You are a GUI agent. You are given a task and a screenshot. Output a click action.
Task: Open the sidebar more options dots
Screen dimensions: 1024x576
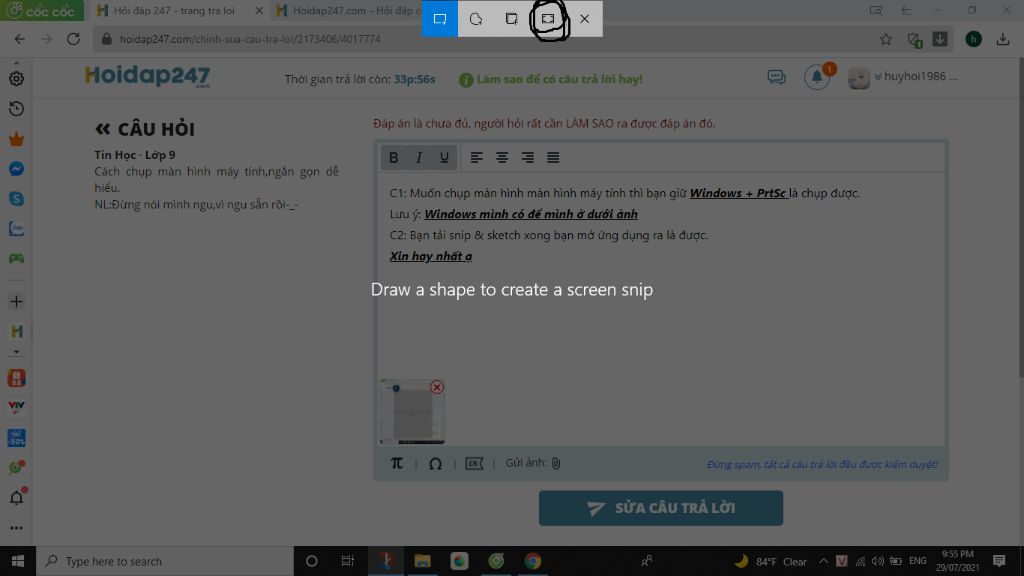[16, 528]
